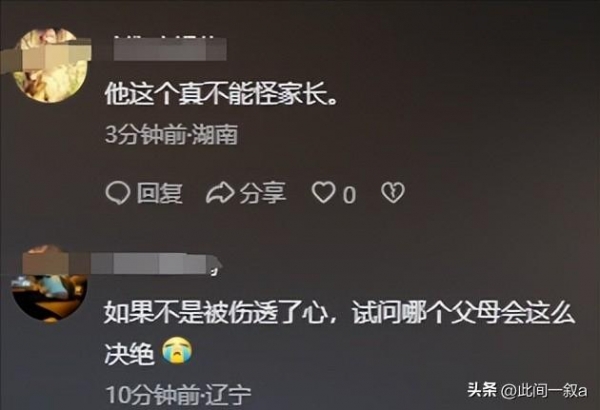
Task: Like the Hunan comment with the heart icon
Action: pos(323,193)
